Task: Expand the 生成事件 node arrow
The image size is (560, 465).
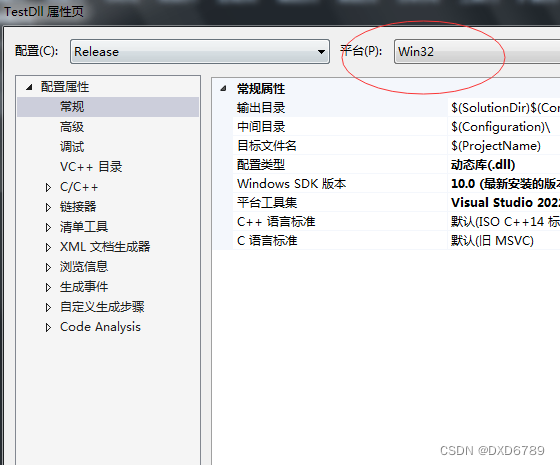Action: (x=48, y=287)
